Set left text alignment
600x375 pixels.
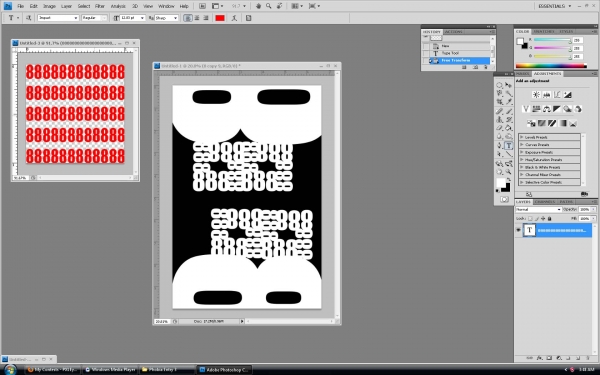click(188, 18)
